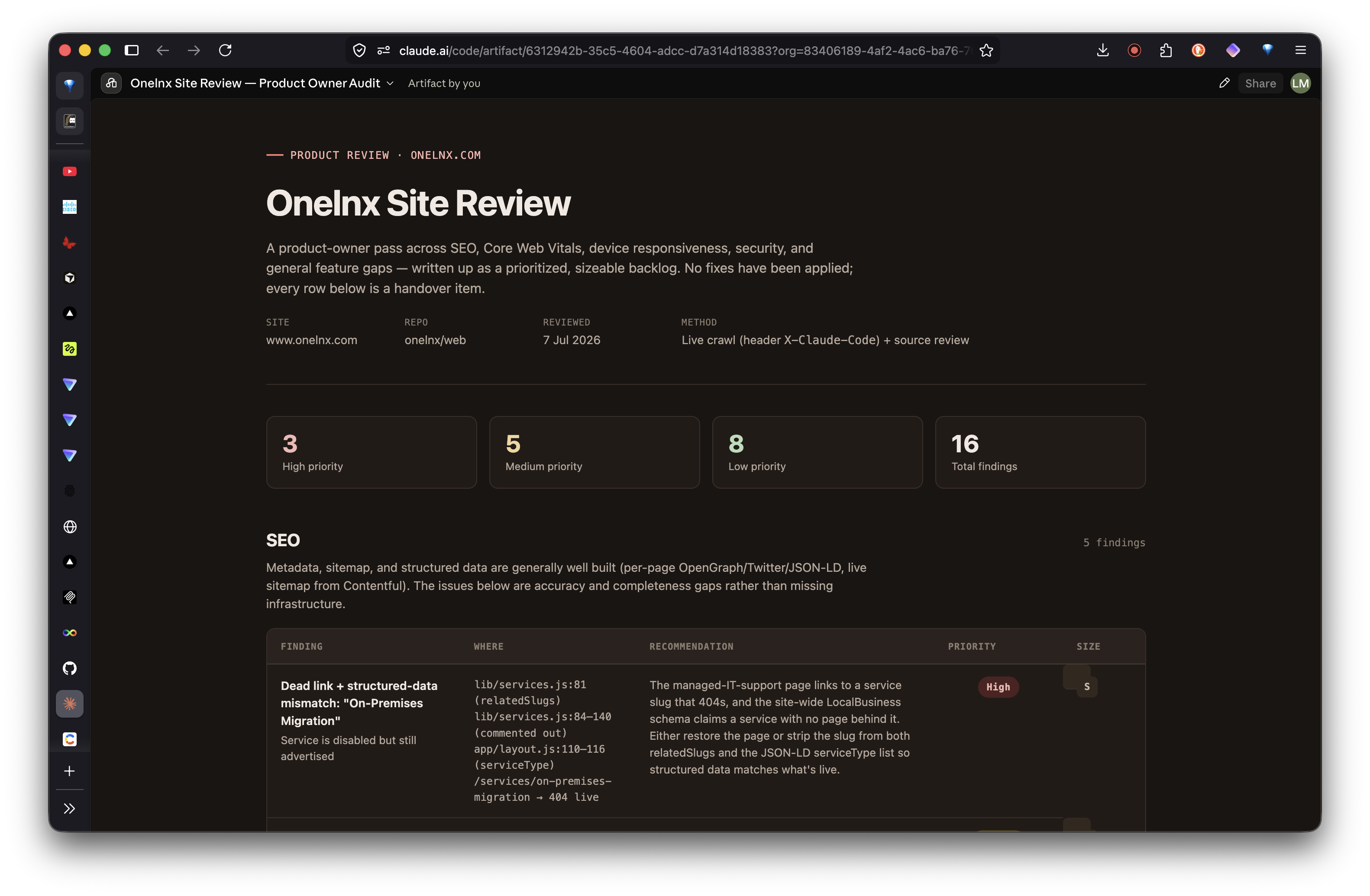
Task: Open the colorful C icon tab in sidebar
Action: click(x=70, y=739)
